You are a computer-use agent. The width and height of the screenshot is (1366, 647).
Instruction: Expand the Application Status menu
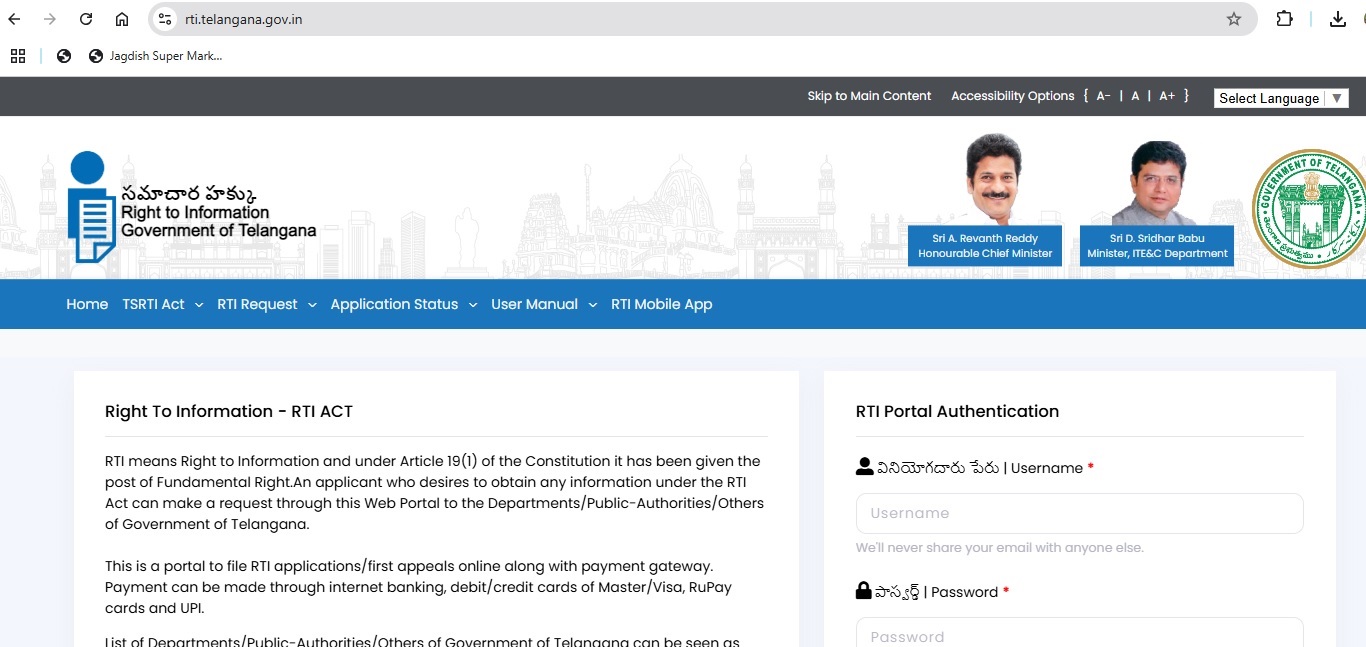(404, 304)
